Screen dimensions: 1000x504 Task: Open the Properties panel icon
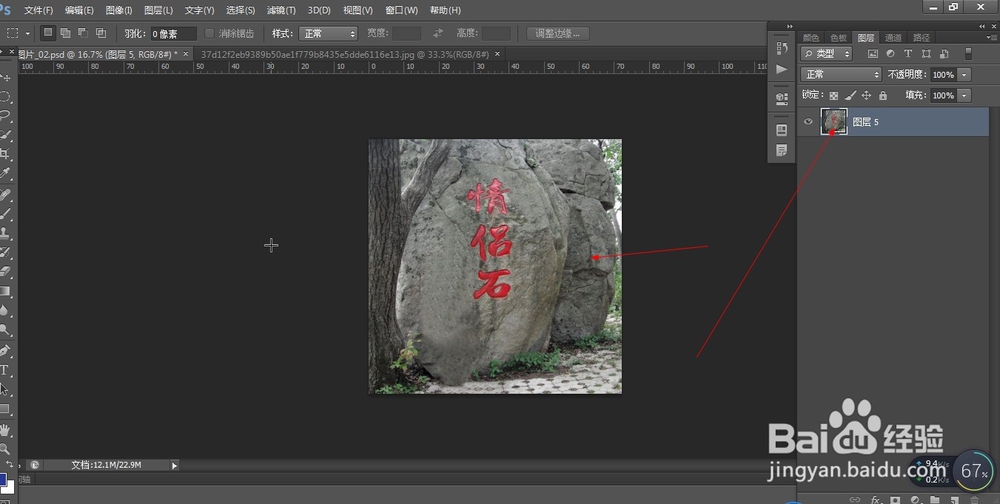(782, 130)
